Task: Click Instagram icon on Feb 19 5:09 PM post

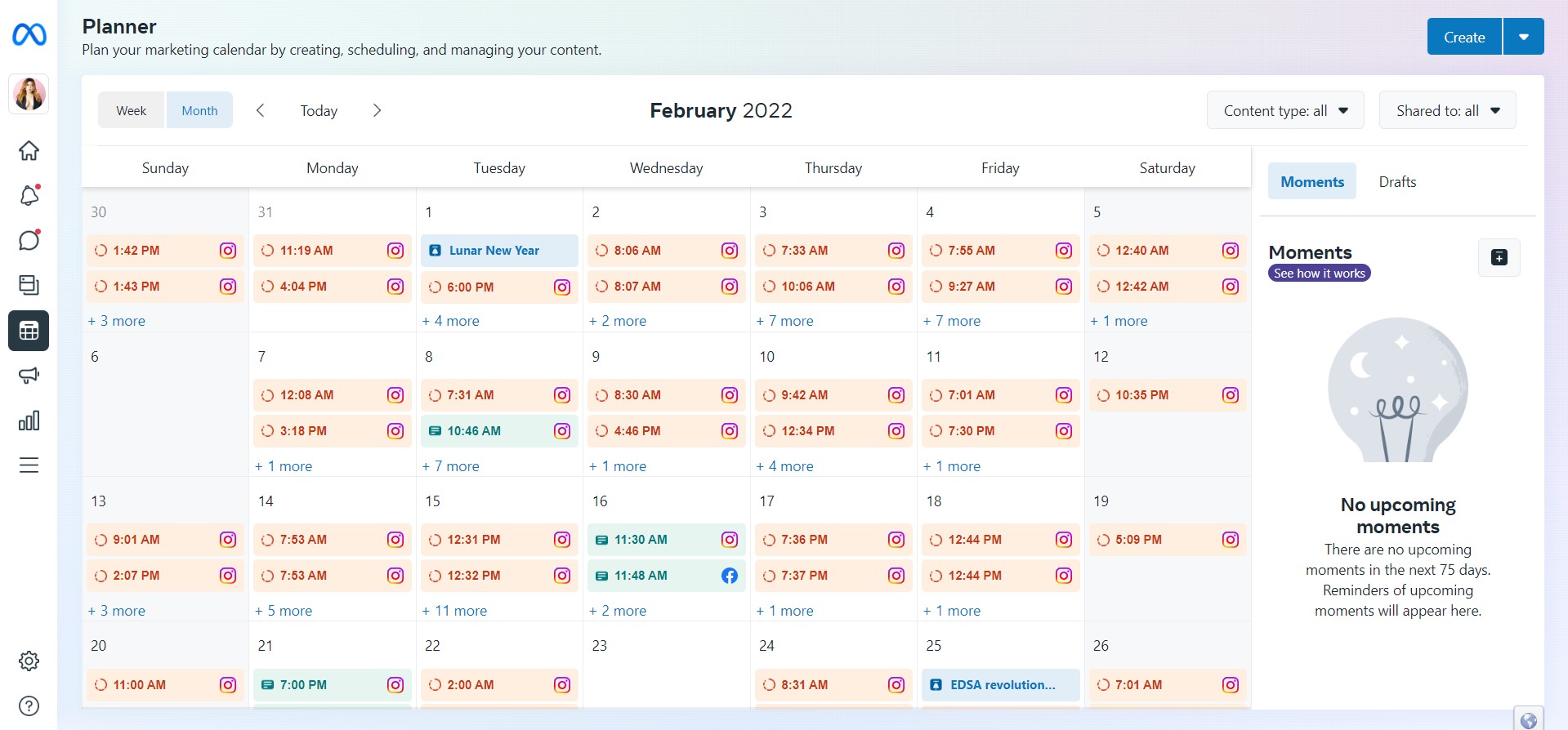Action: pos(1230,540)
